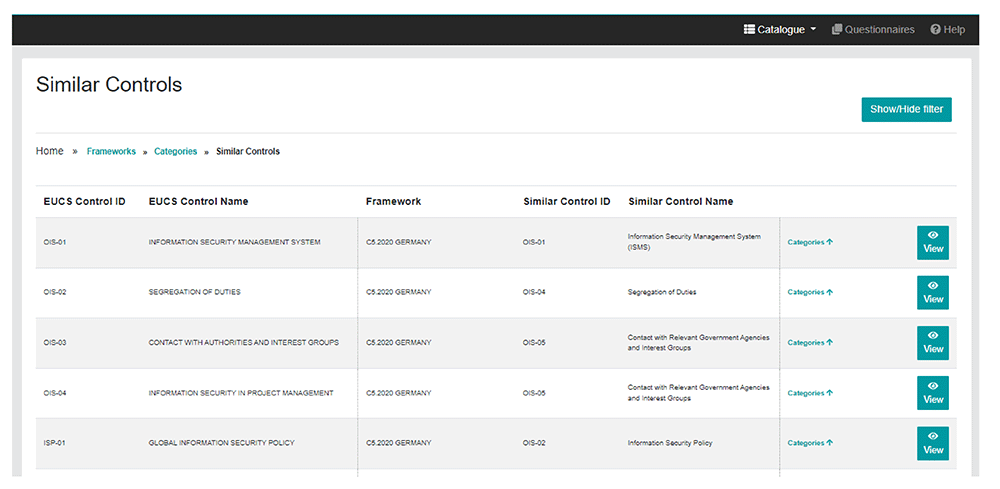The height and width of the screenshot is (489, 1000).
Task: View the OIS-03 Contact with Authorities row
Action: pyautogui.click(x=932, y=342)
